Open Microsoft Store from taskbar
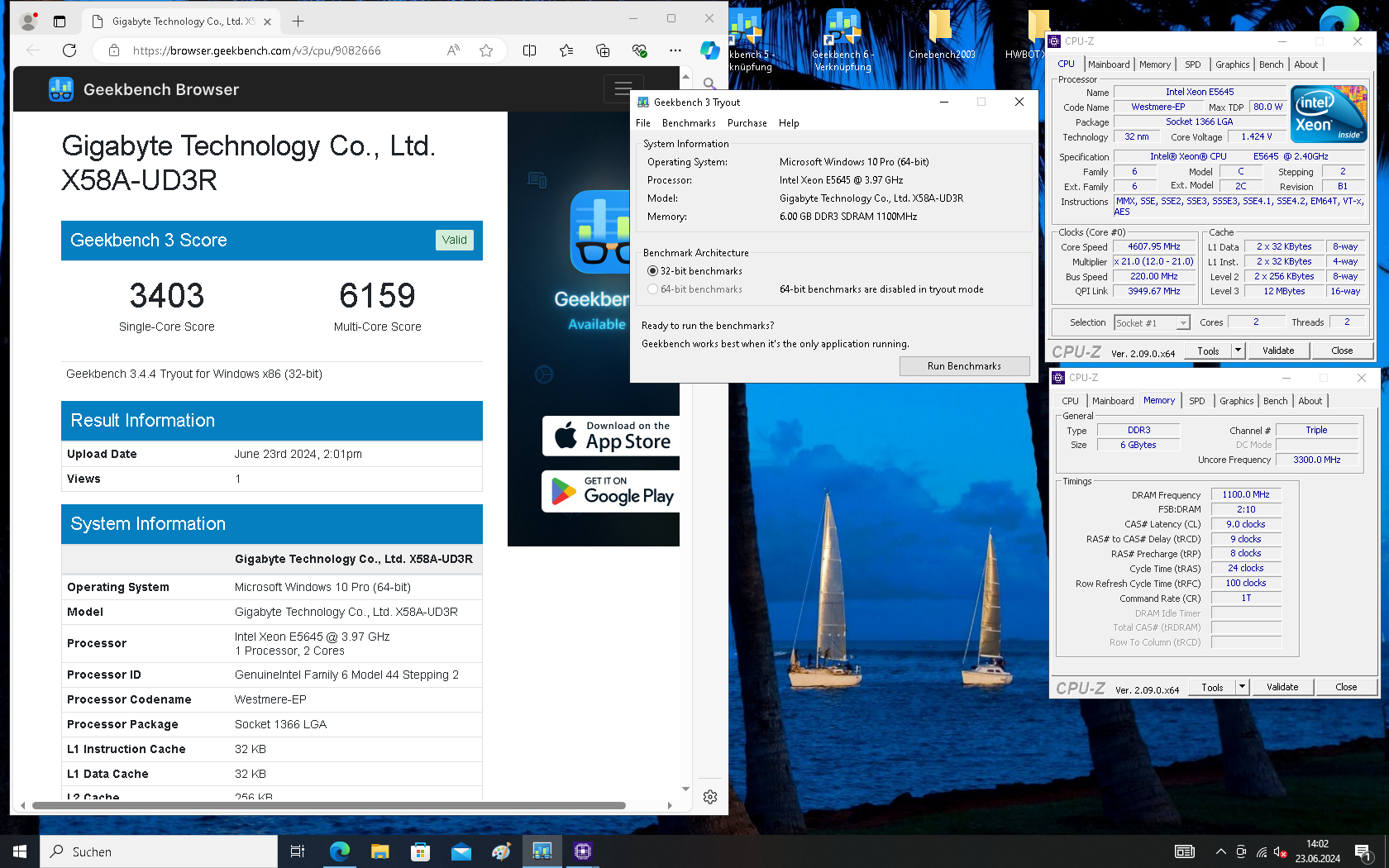 click(420, 851)
